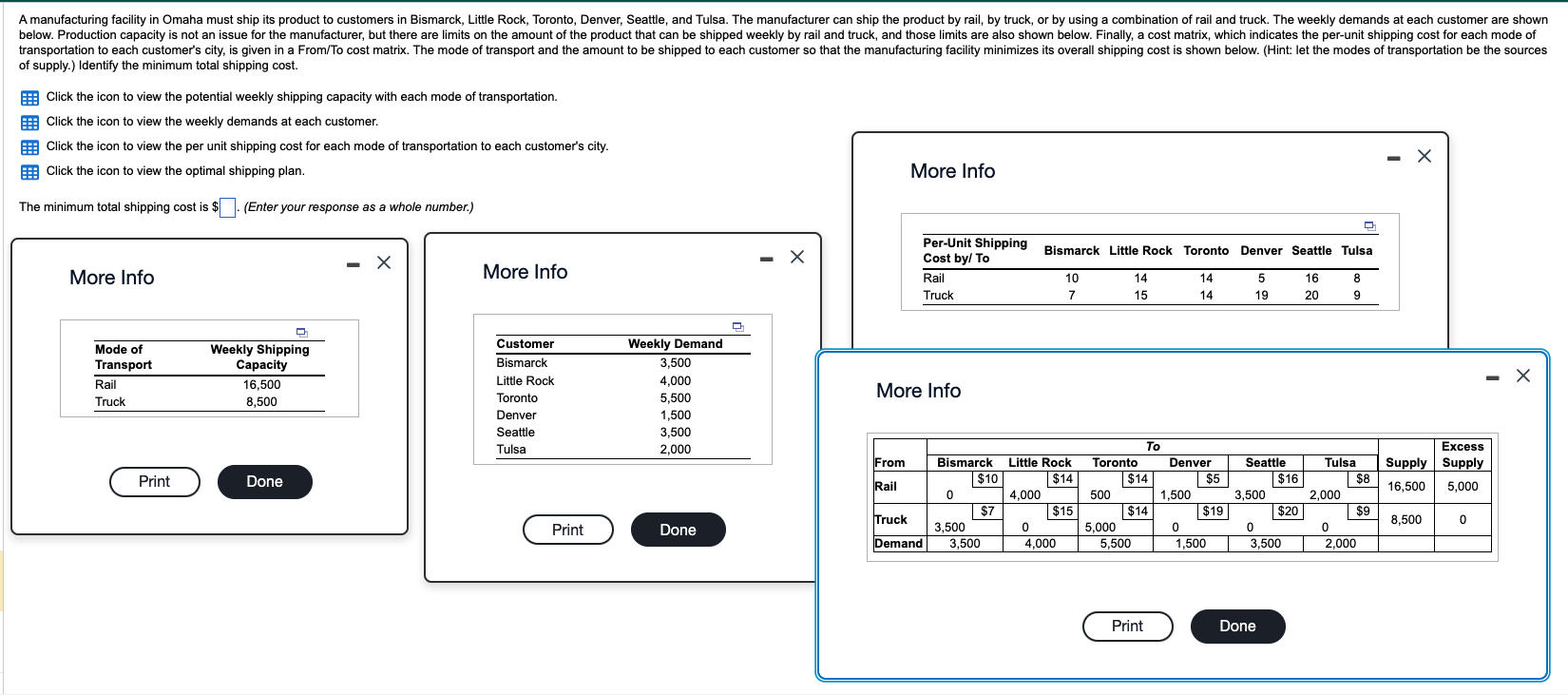
Task: Click Weekly Shipping Capacity column header
Action: [x=260, y=357]
